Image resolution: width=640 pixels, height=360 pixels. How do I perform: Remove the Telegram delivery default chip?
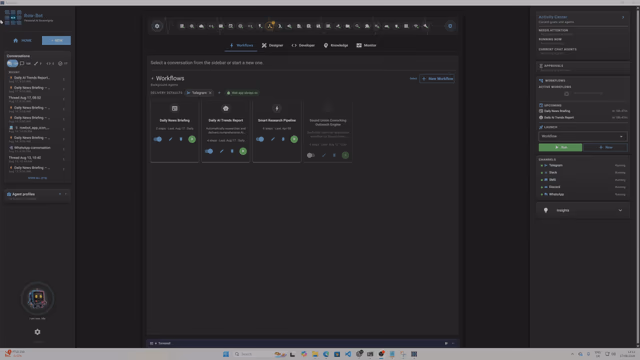pos(210,93)
